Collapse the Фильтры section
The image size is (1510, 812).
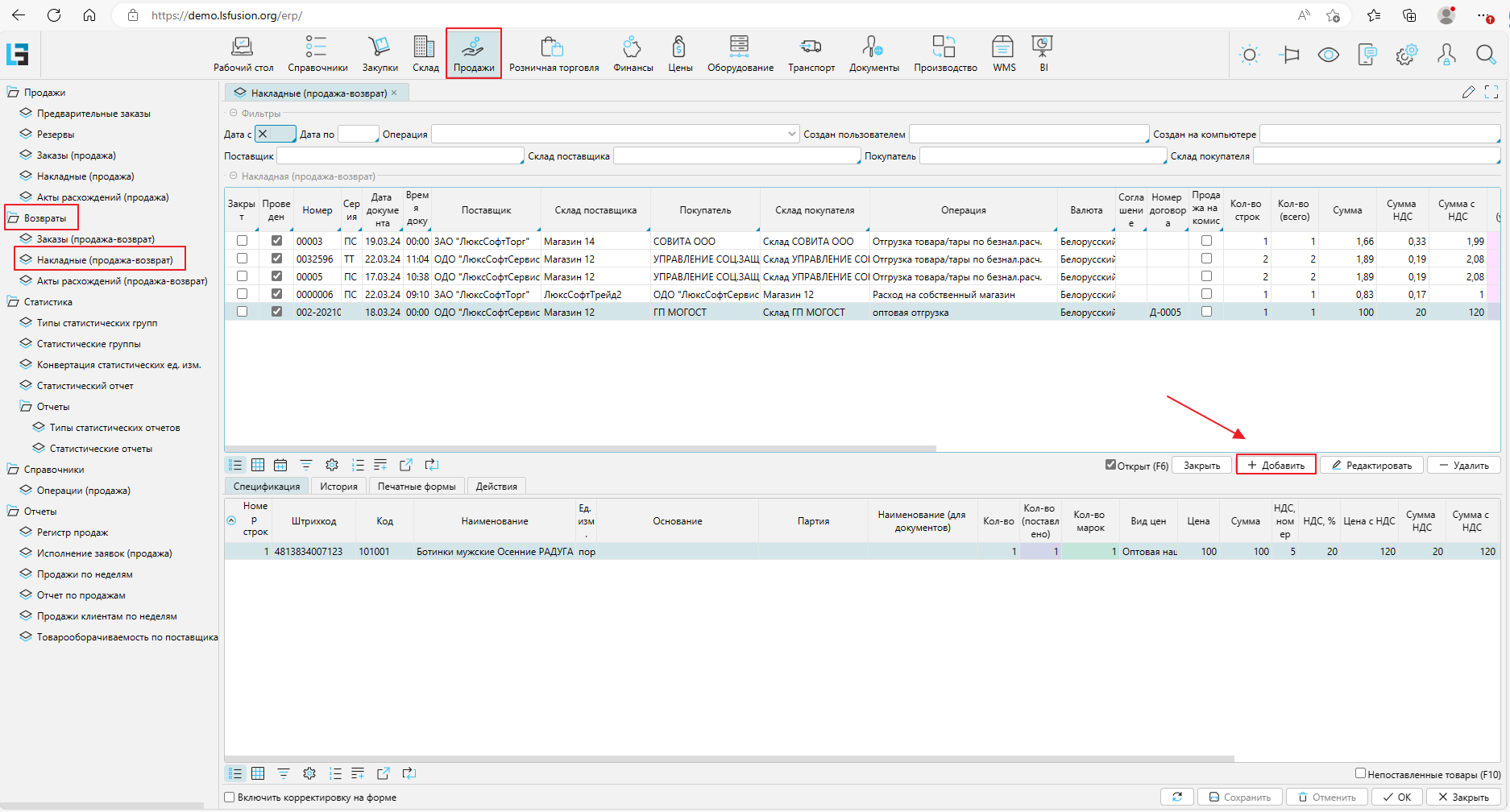pyautogui.click(x=234, y=114)
